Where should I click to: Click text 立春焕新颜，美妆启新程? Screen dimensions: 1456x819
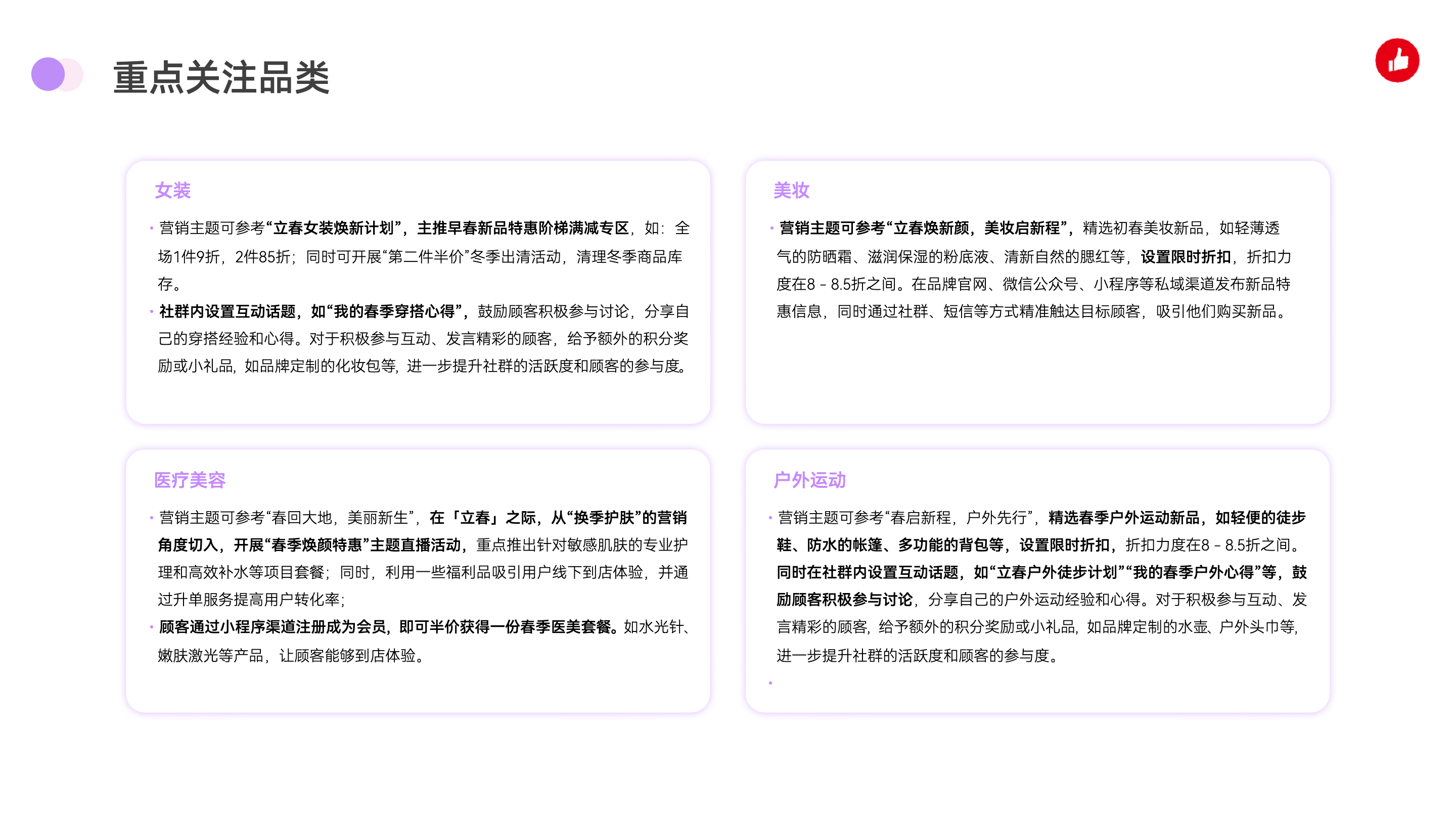click(x=978, y=229)
